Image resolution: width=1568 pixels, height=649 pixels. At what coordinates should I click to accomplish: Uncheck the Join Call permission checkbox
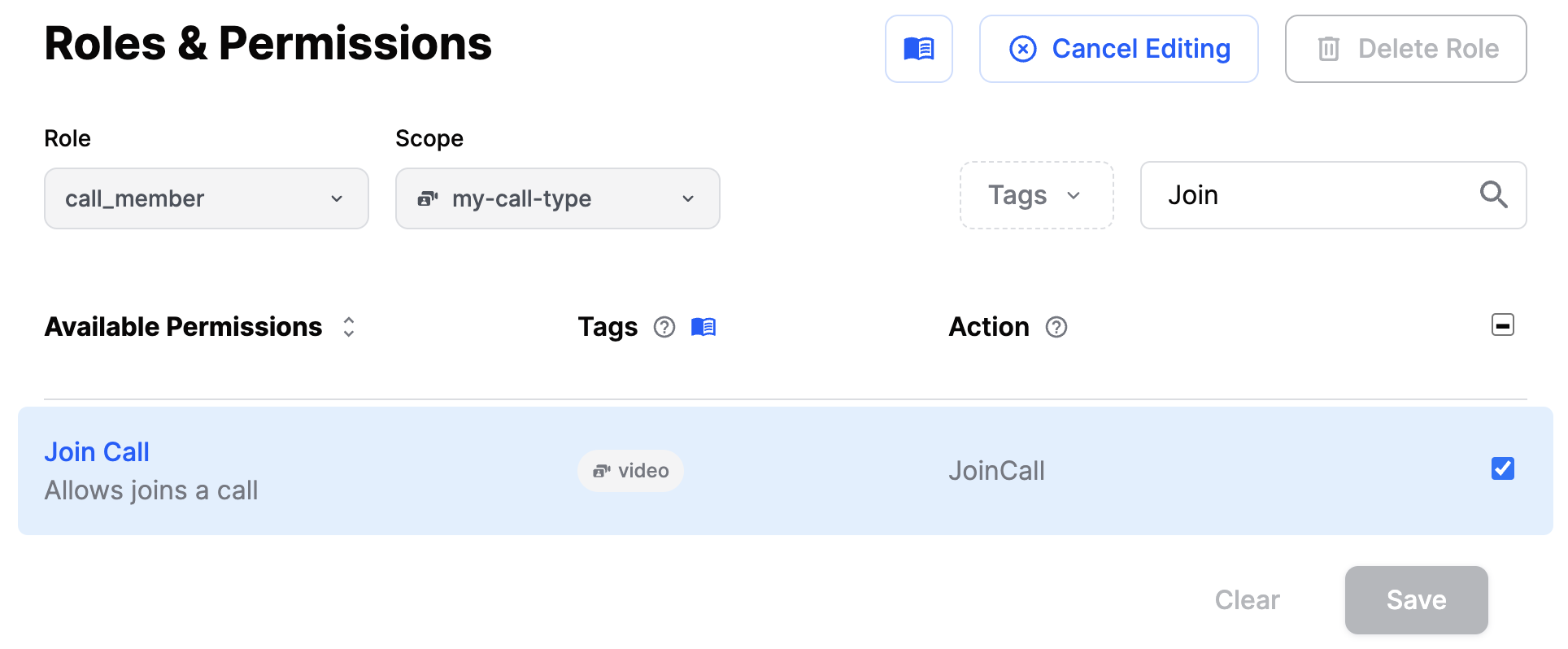pyautogui.click(x=1502, y=468)
